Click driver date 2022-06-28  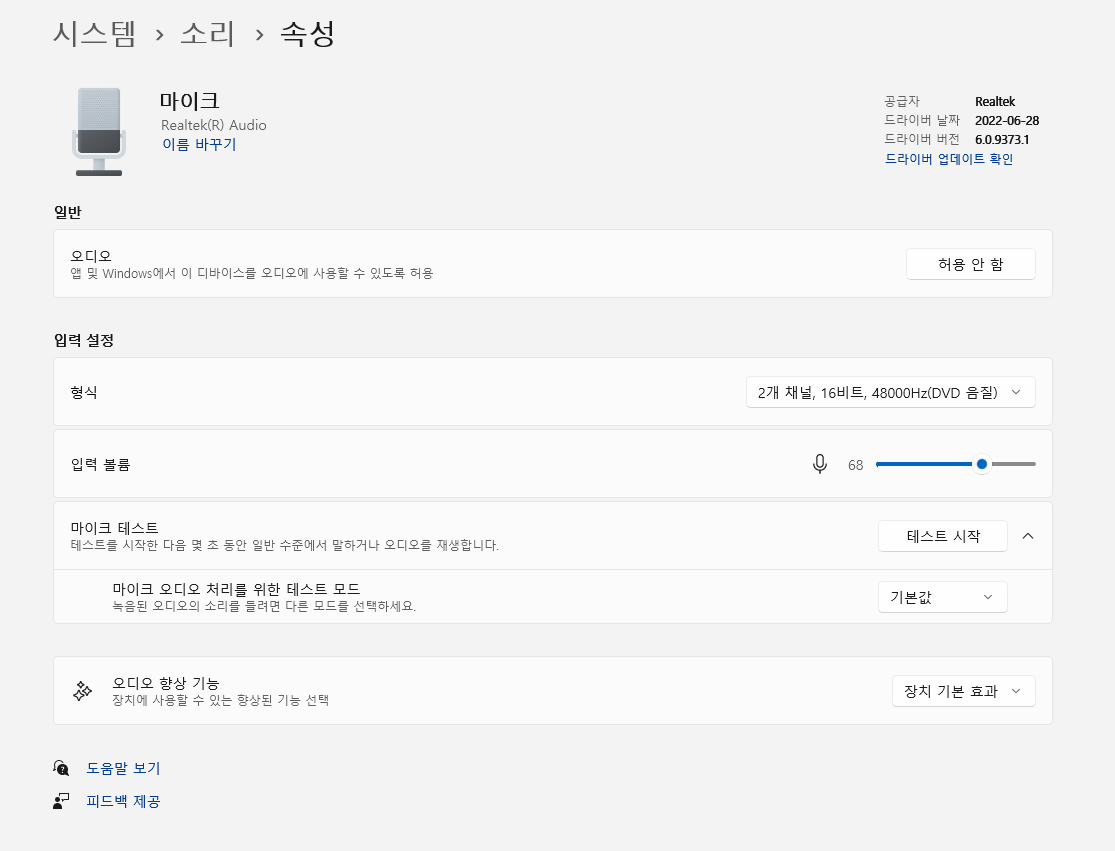pos(1007,120)
